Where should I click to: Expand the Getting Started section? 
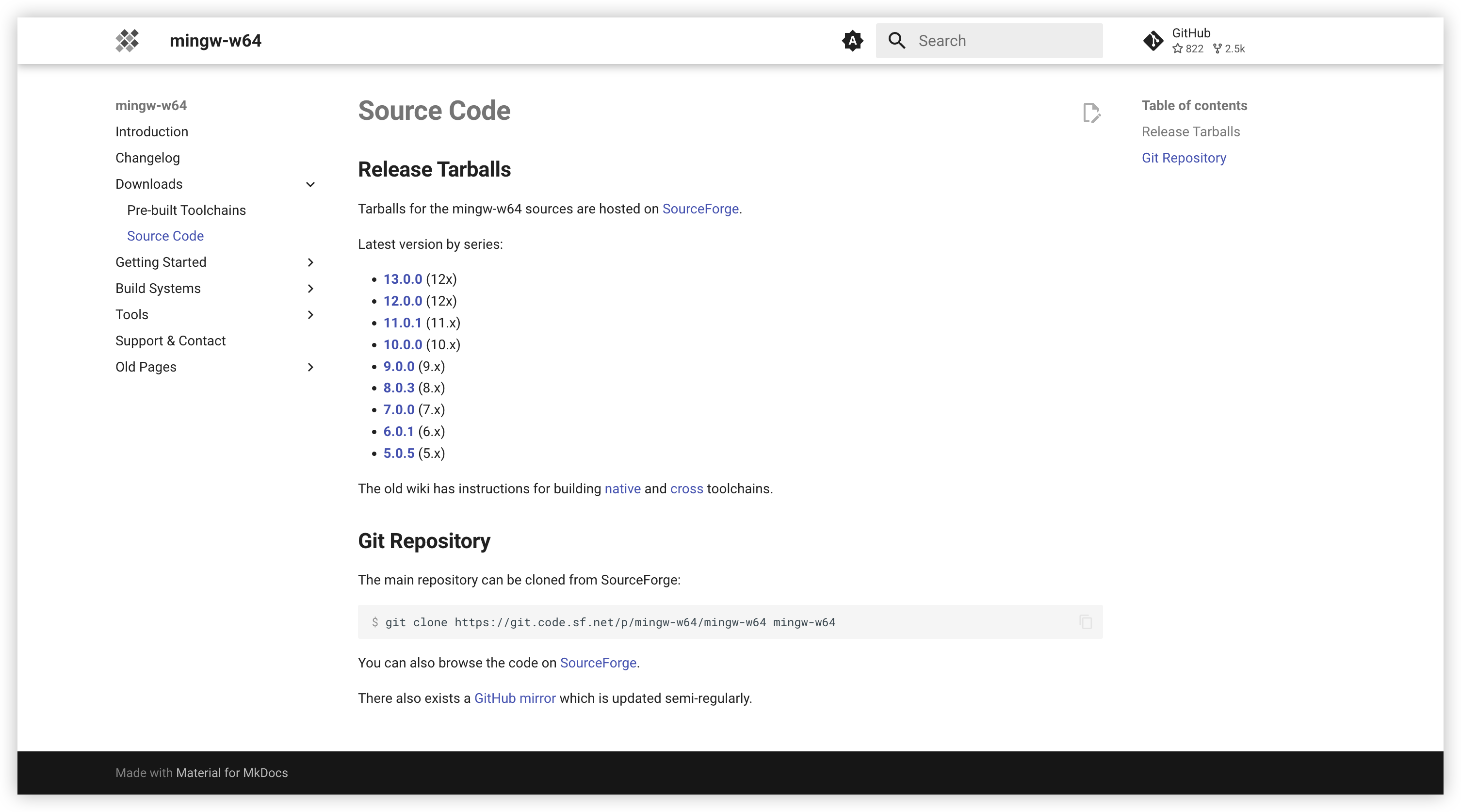click(x=310, y=262)
